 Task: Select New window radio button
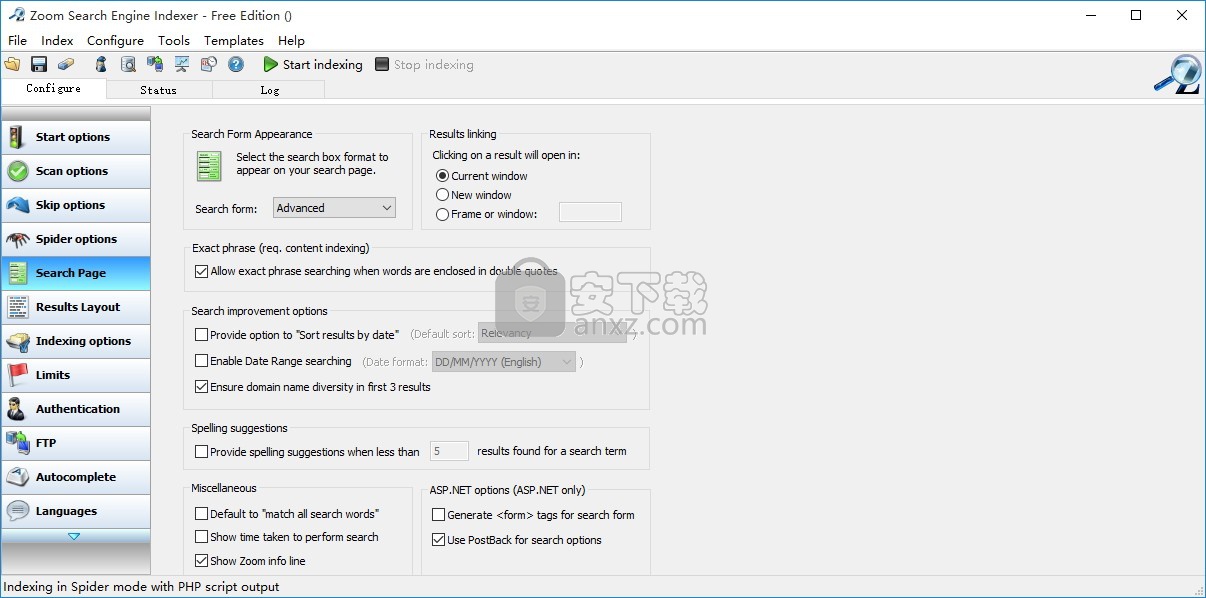tap(443, 195)
